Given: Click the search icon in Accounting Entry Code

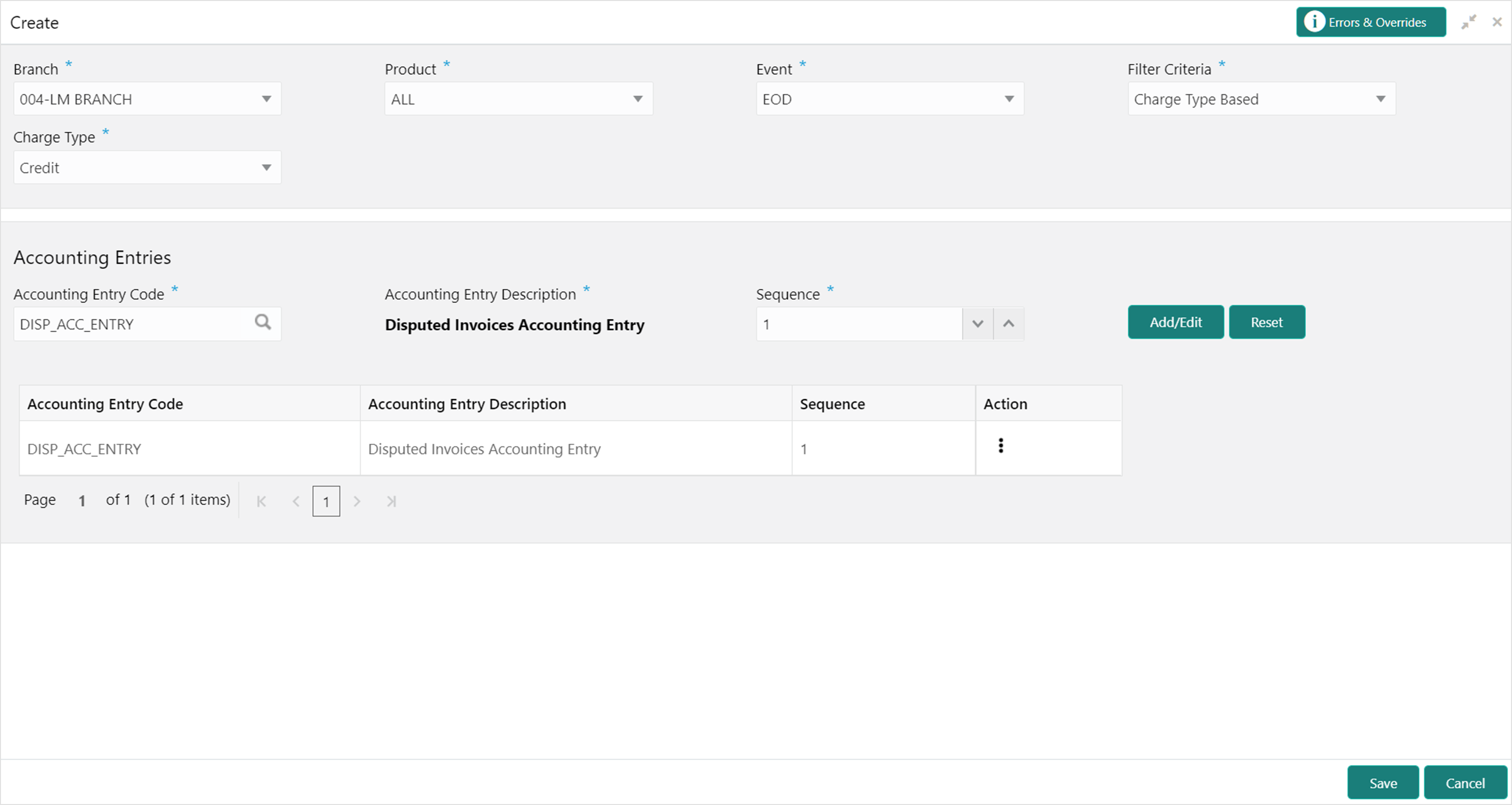Looking at the screenshot, I should pyautogui.click(x=262, y=322).
